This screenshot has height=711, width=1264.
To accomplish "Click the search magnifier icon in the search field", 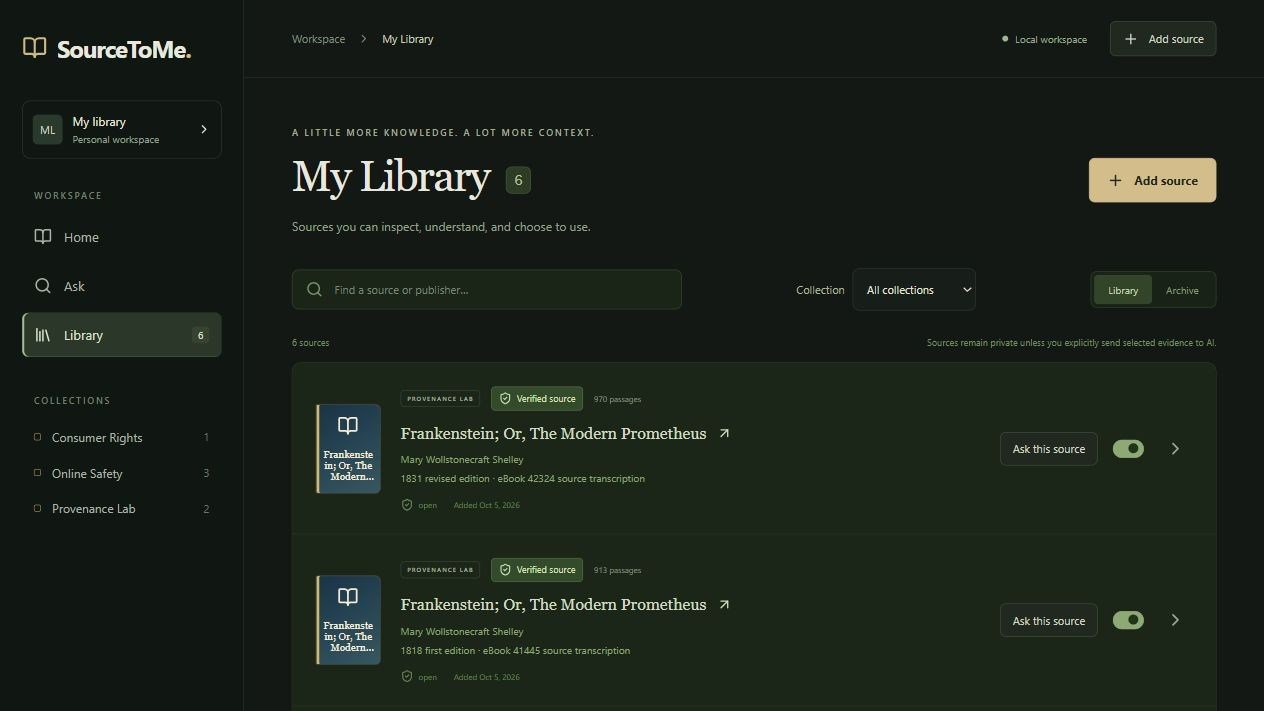I will coord(314,289).
